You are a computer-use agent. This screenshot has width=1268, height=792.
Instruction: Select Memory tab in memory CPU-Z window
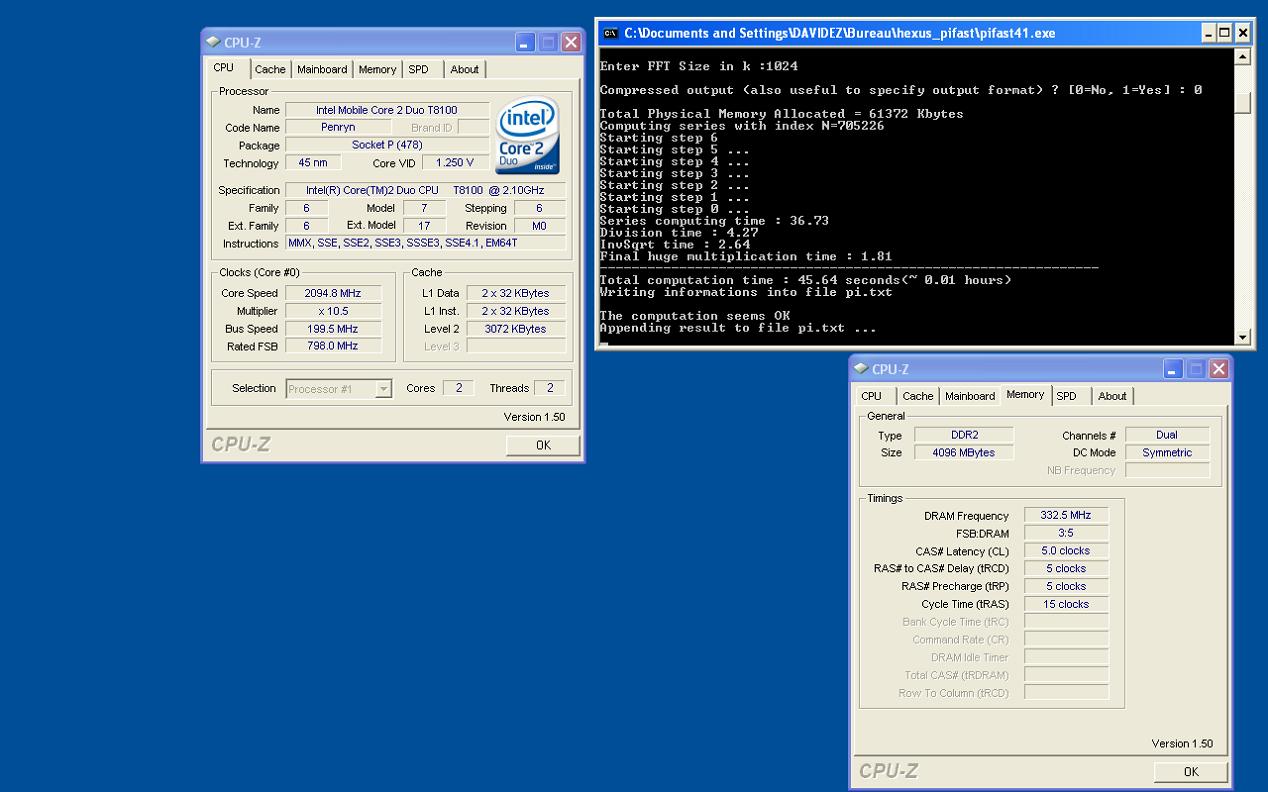point(1026,395)
